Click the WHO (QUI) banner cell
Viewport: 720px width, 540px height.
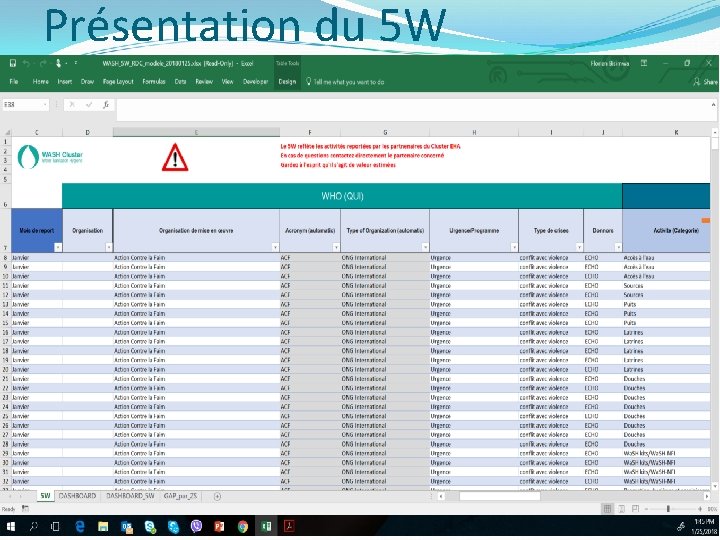pos(342,196)
